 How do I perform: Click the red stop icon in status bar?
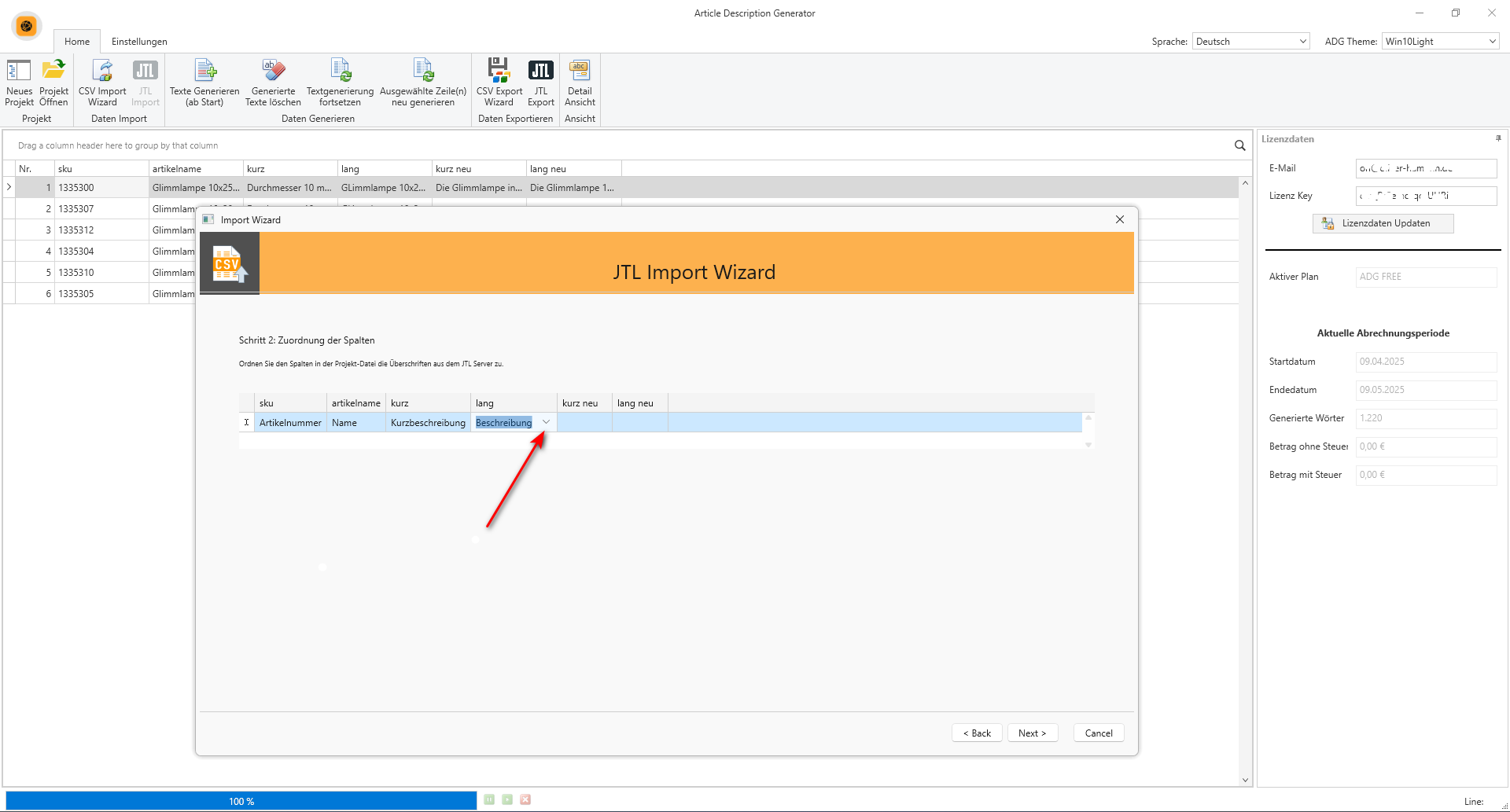point(525,799)
